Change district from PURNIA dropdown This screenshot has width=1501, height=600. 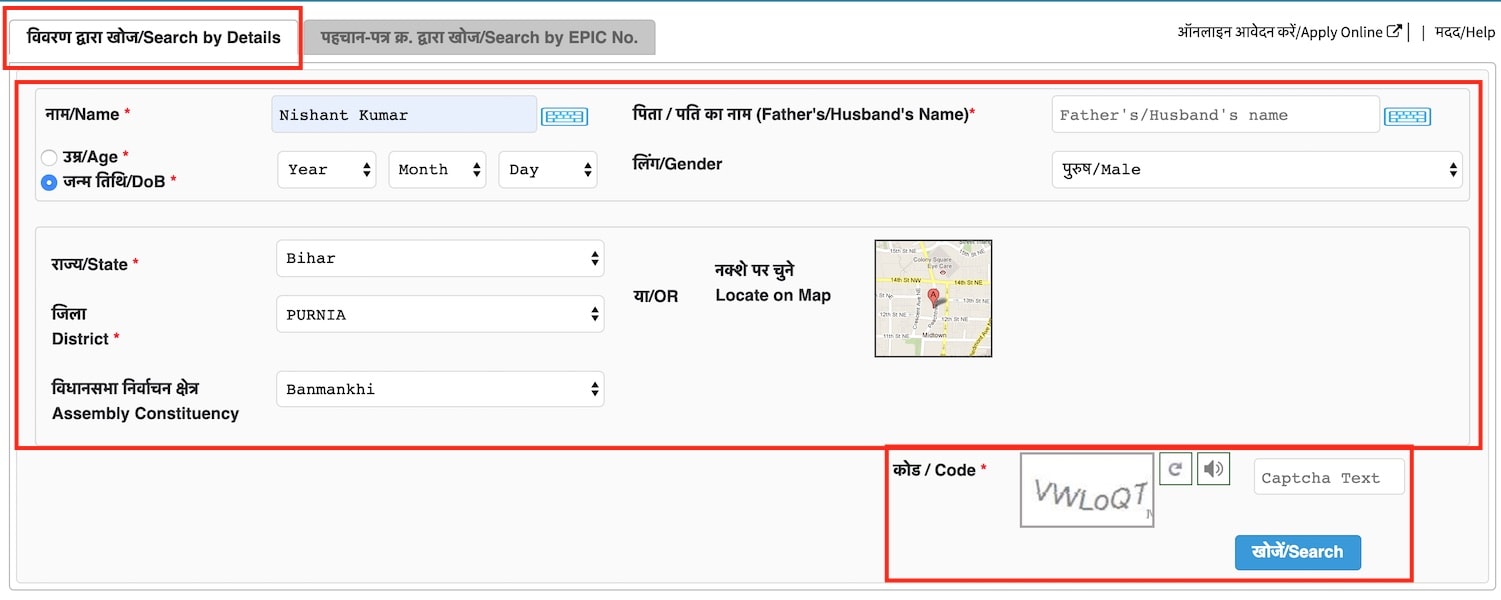[x=439, y=315]
